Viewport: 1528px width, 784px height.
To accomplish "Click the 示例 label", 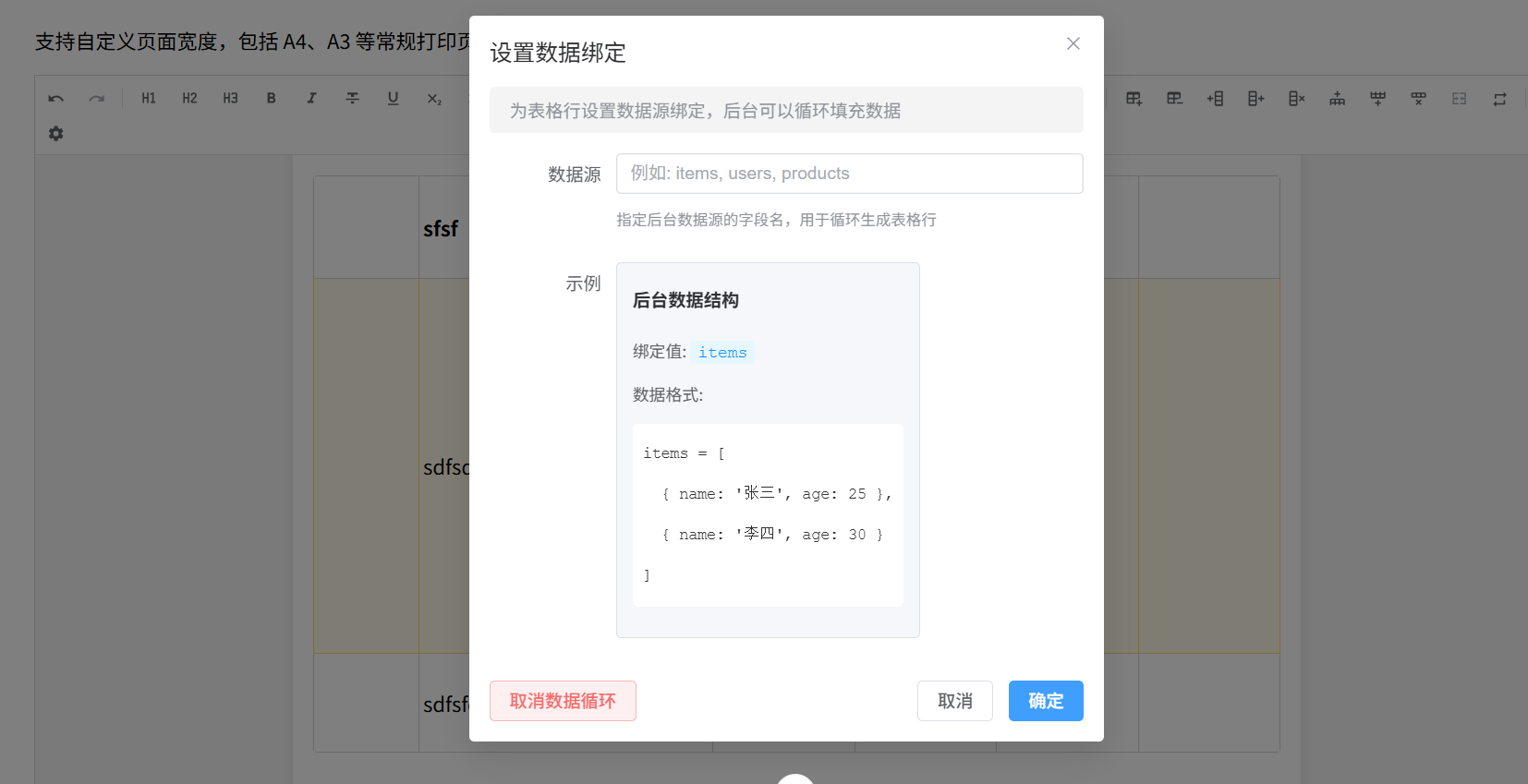I will (583, 283).
